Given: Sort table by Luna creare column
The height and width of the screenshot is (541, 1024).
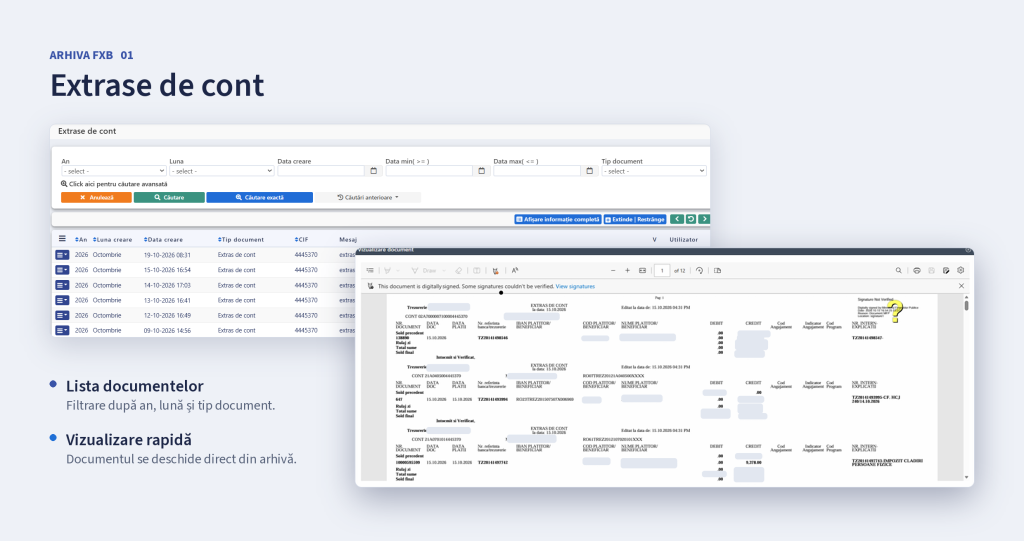Looking at the screenshot, I should [x=112, y=240].
